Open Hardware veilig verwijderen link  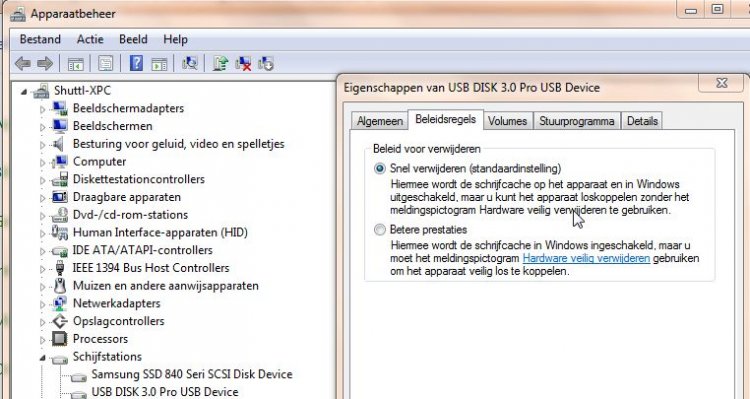click(586, 258)
